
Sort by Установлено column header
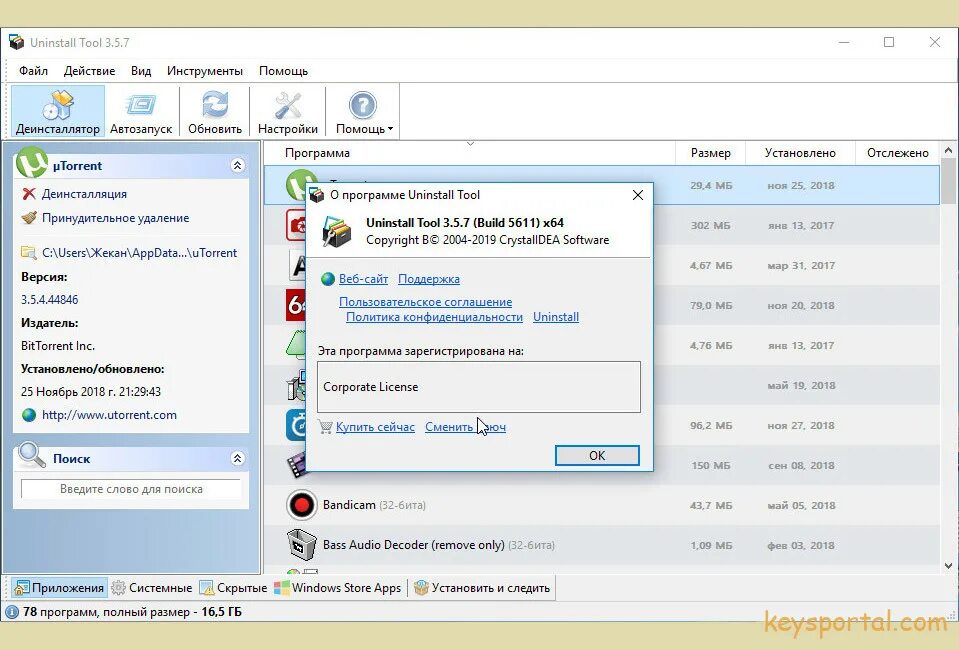[x=800, y=153]
